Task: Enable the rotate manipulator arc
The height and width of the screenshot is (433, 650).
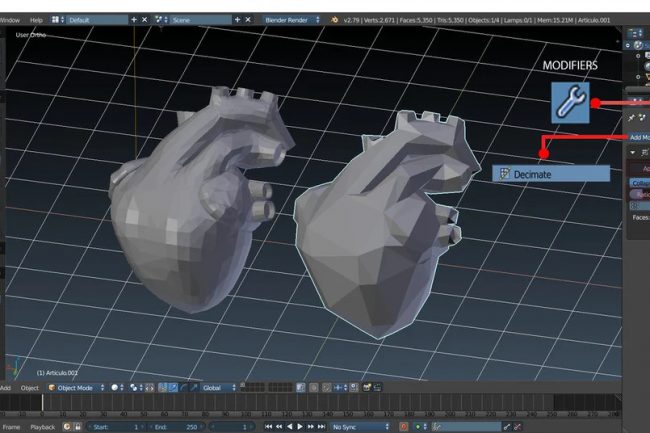Action: [x=183, y=388]
